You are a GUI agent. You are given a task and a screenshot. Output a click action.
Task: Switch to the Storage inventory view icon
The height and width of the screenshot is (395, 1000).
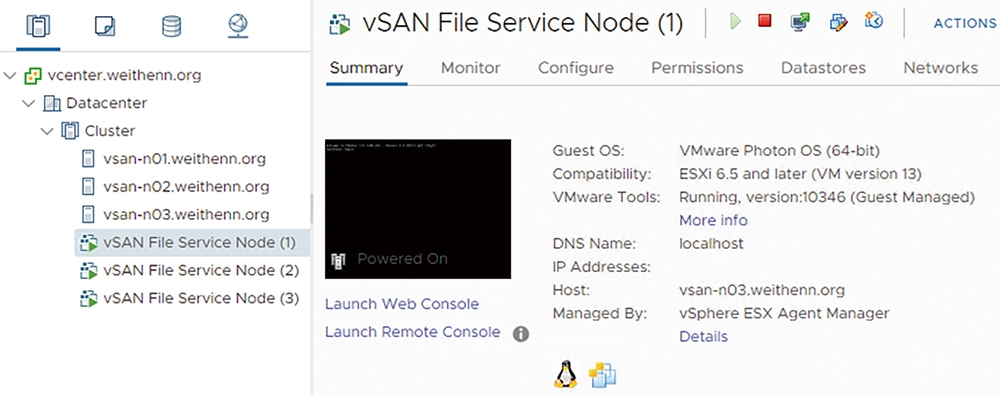172,26
